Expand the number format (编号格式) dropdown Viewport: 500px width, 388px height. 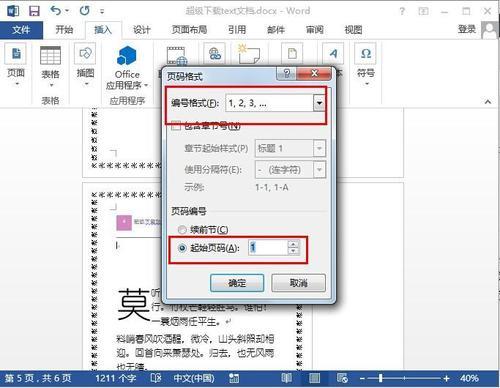coord(319,103)
